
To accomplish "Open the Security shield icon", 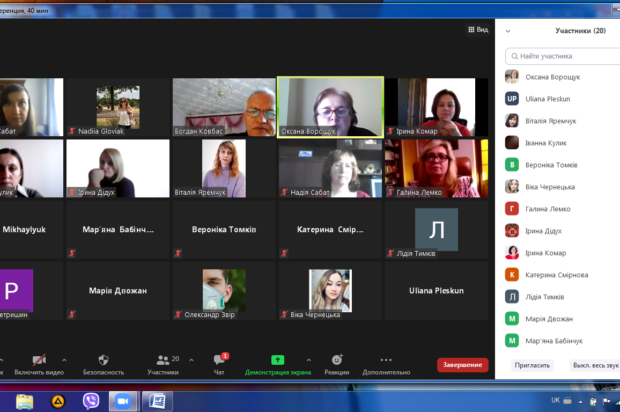I will (x=103, y=360).
